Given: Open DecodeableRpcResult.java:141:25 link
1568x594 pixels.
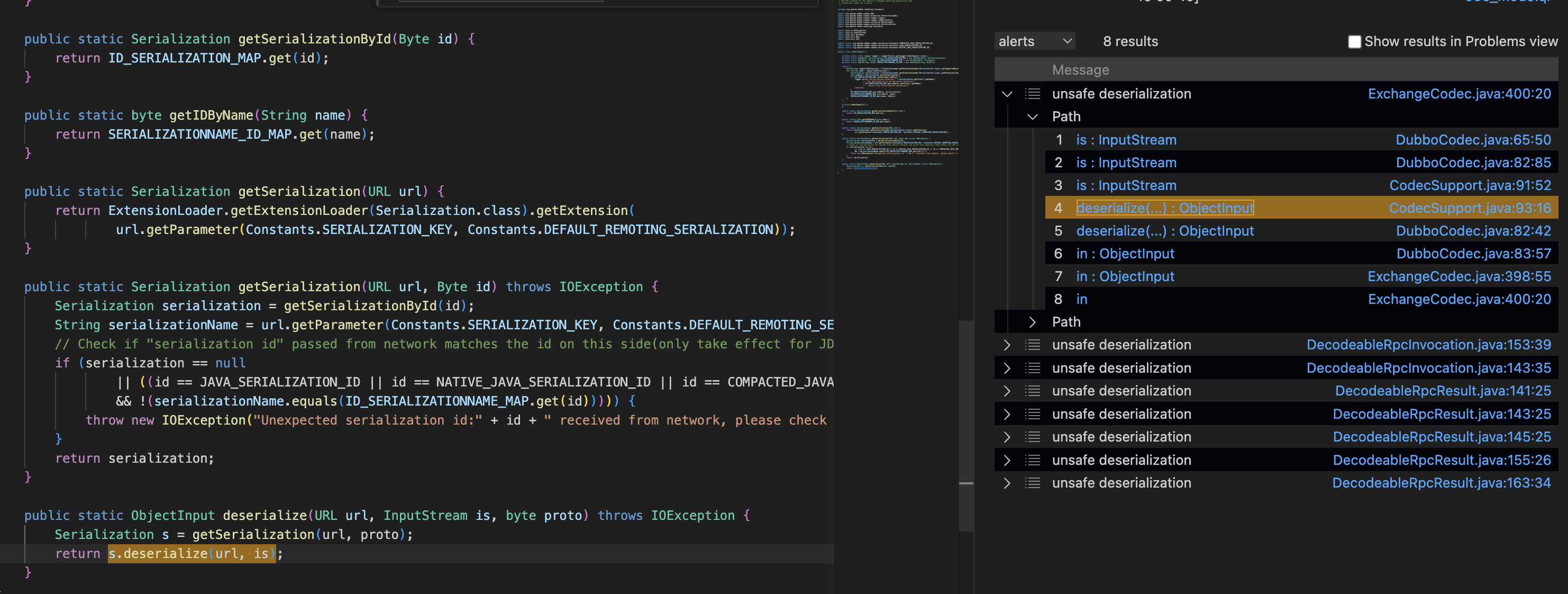Looking at the screenshot, I should 1443,391.
